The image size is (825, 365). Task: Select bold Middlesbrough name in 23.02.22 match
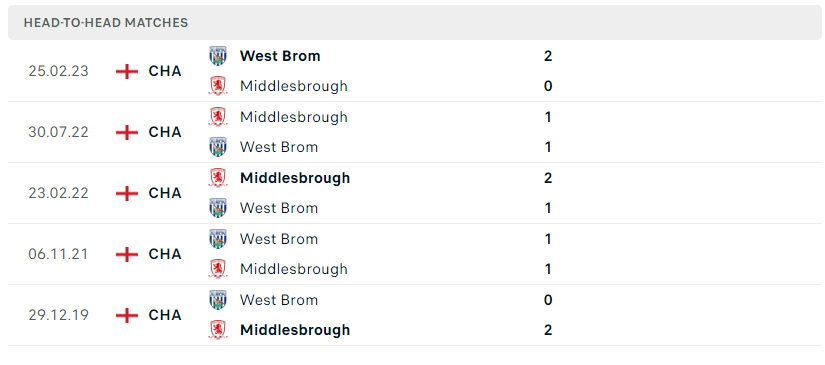[x=295, y=178]
